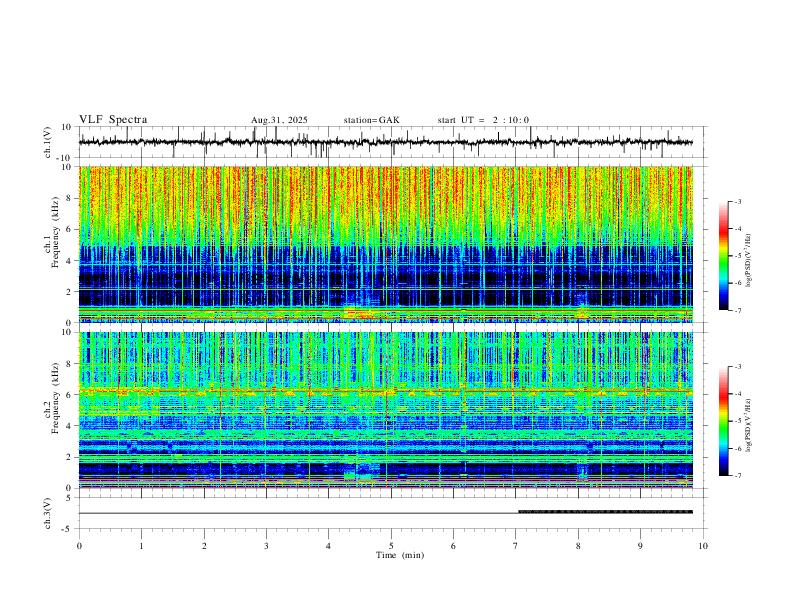Click the "station=GAK" header label
Image resolution: width=792 pixels, height=612 pixels.
[371, 120]
